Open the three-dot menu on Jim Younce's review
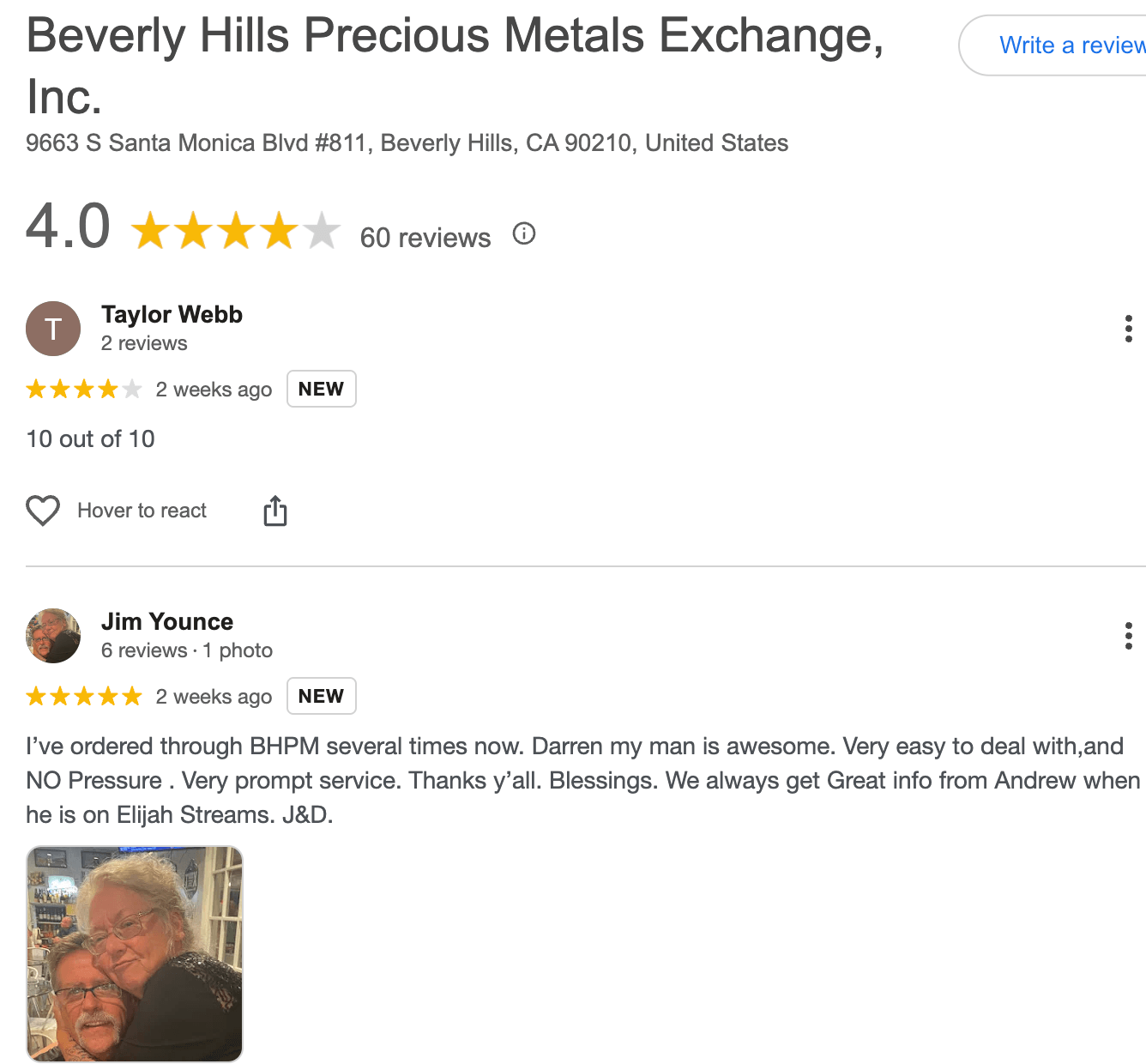This screenshot has width=1146, height=1064. [1128, 635]
